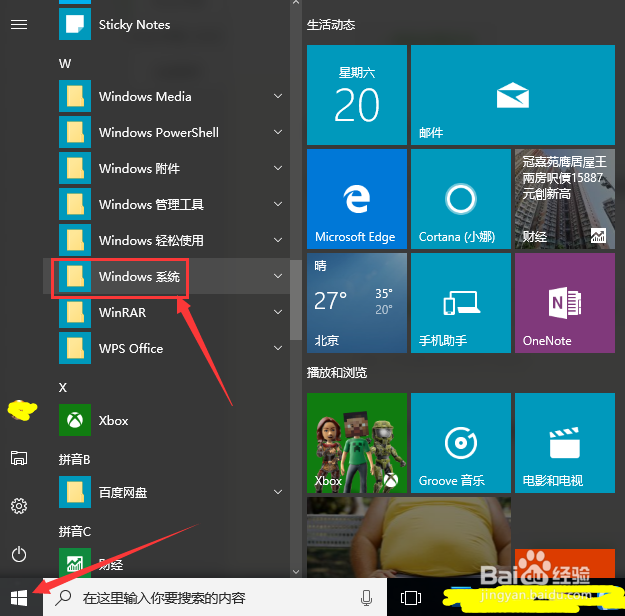Screen dimensions: 625x616
Task: Launch Sticky Notes app
Action: pyautogui.click(x=166, y=25)
